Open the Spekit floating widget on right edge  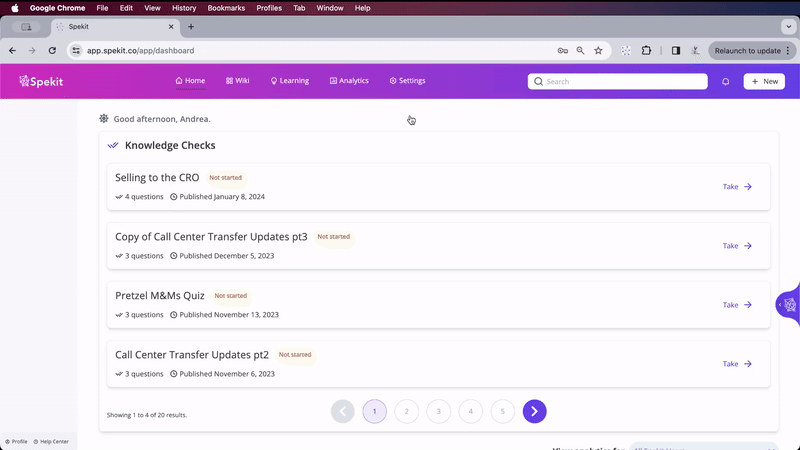[x=789, y=304]
